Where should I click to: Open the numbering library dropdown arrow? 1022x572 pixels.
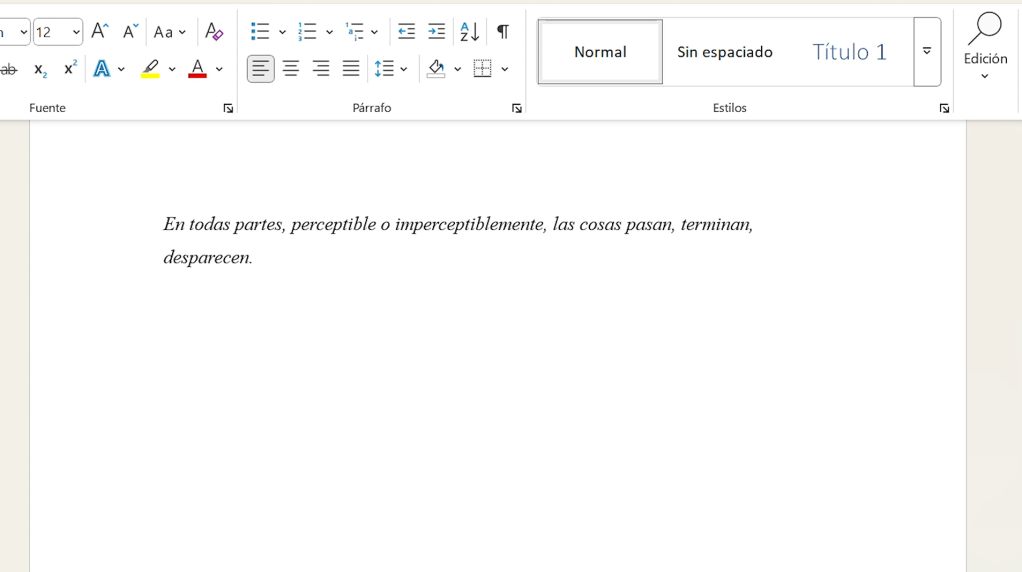[x=329, y=32]
